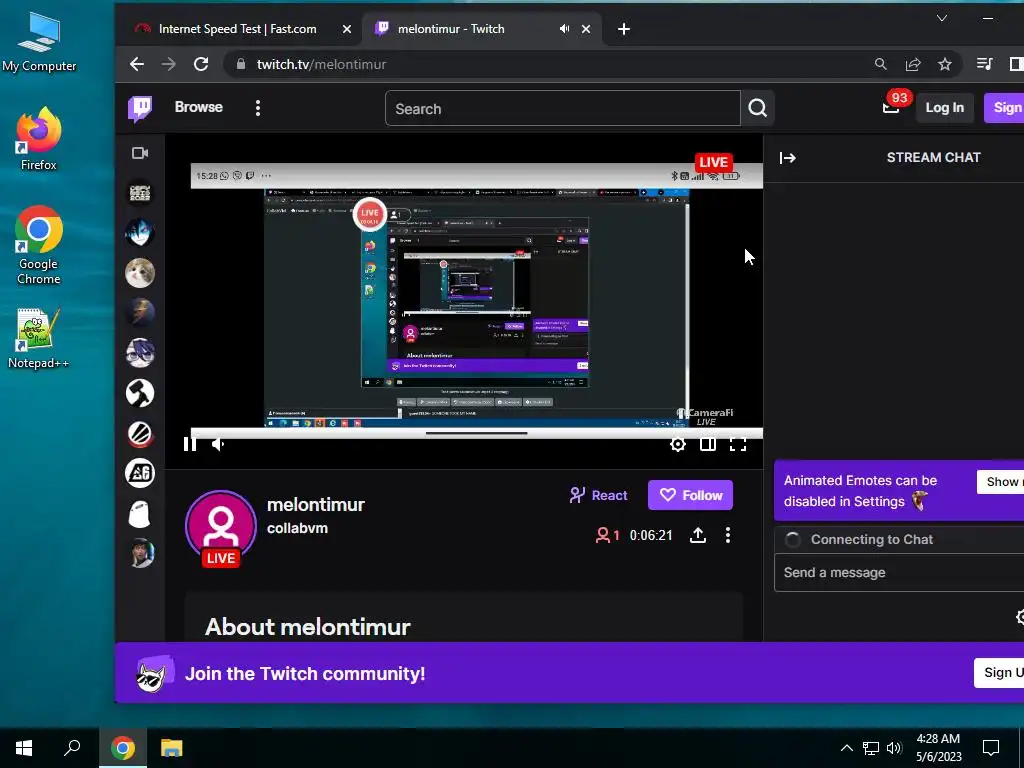Open the red striped circle channel in sidebar
The height and width of the screenshot is (768, 1024).
point(140,434)
